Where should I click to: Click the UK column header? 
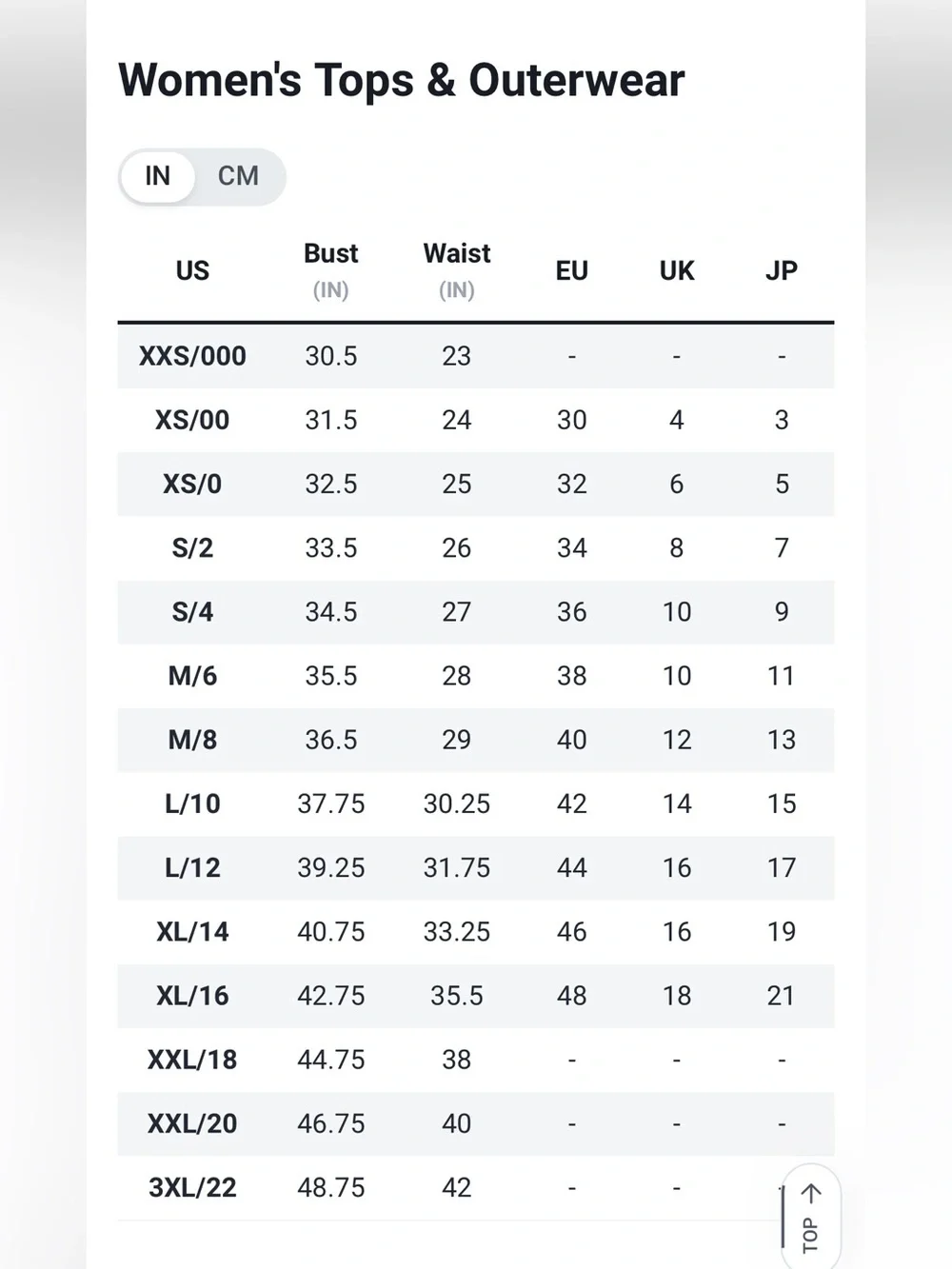pyautogui.click(x=677, y=271)
